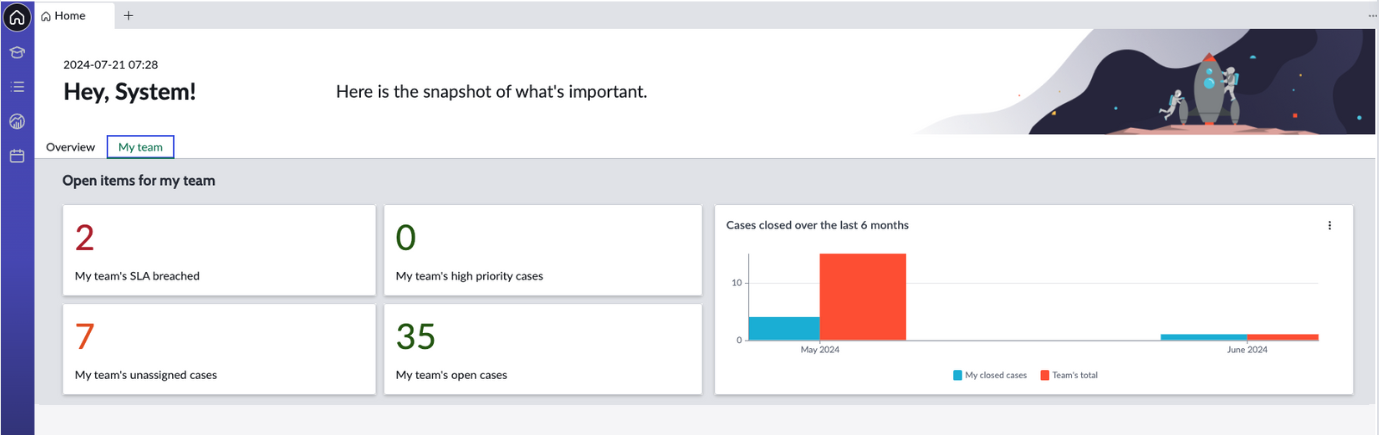Click the red May 2024 team total bar

click(862, 297)
